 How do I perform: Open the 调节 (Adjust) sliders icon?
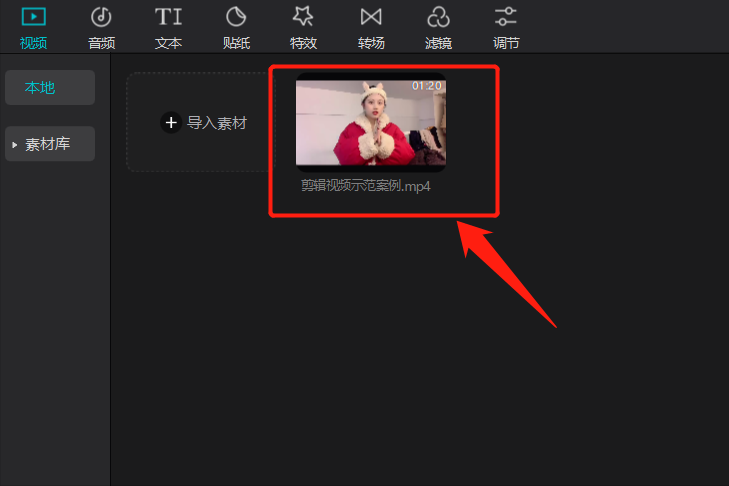(506, 17)
